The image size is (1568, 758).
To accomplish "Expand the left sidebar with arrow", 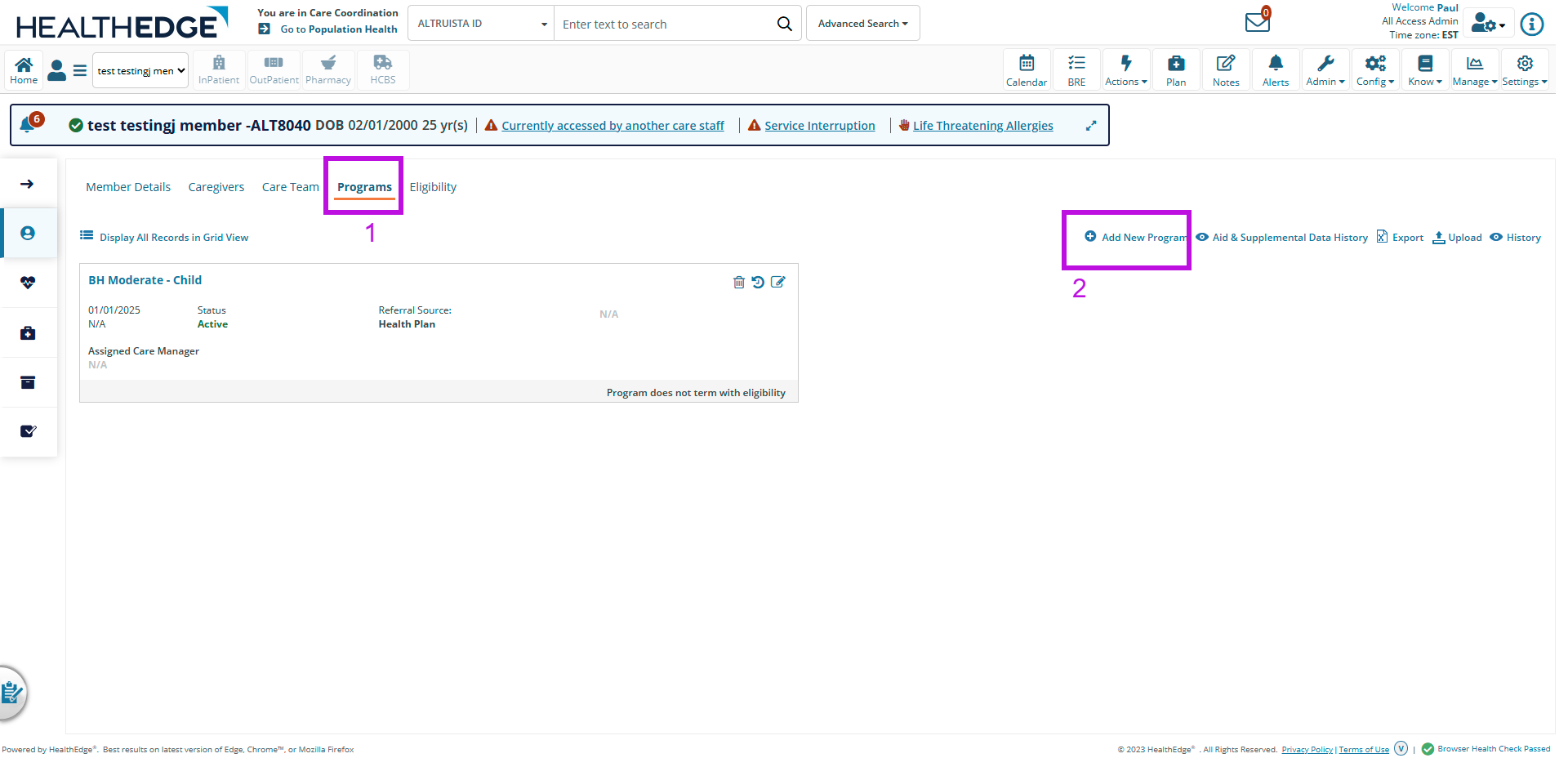I will point(28,184).
